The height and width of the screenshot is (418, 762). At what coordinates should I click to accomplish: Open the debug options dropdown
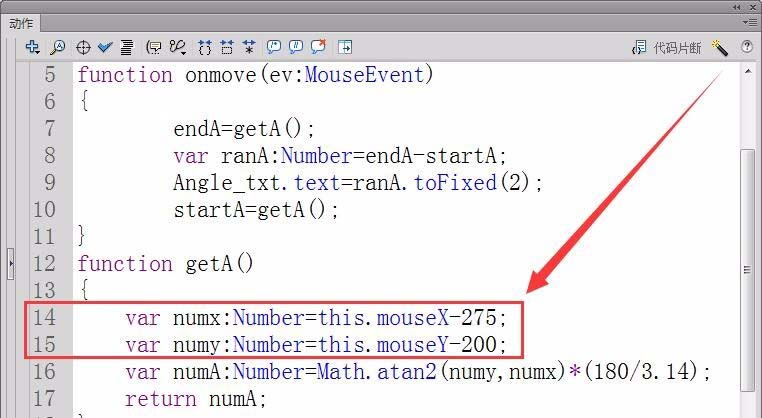(178, 47)
